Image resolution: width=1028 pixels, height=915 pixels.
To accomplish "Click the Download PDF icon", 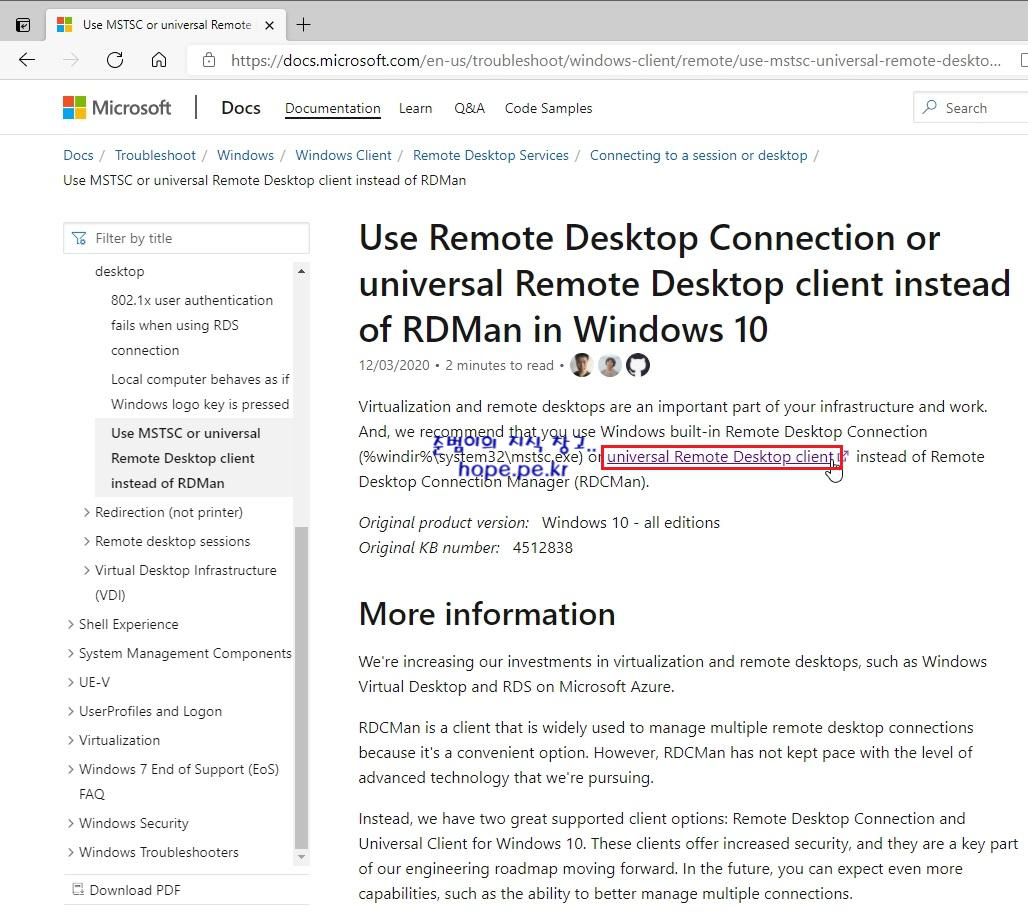I will click(78, 889).
